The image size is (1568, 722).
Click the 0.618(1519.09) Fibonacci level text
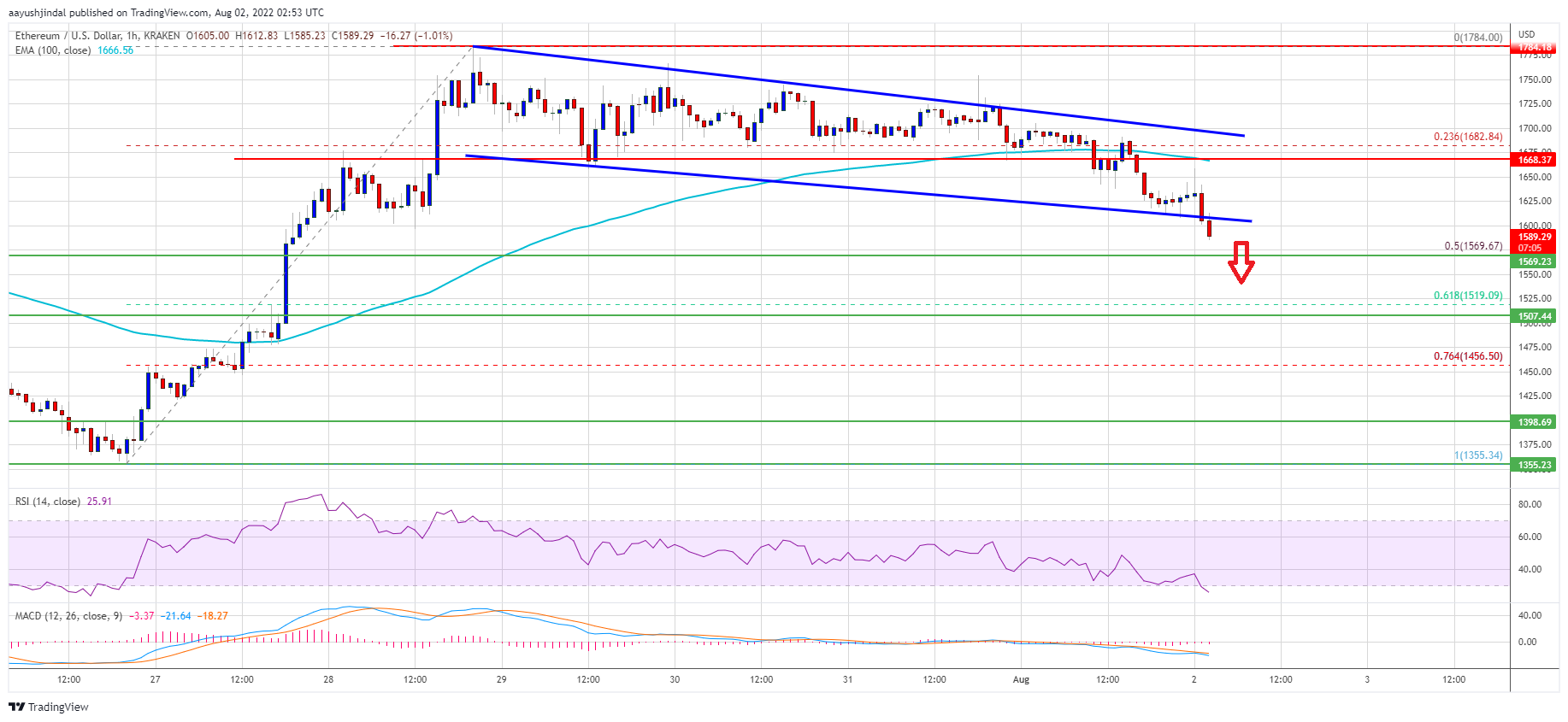tap(1468, 296)
